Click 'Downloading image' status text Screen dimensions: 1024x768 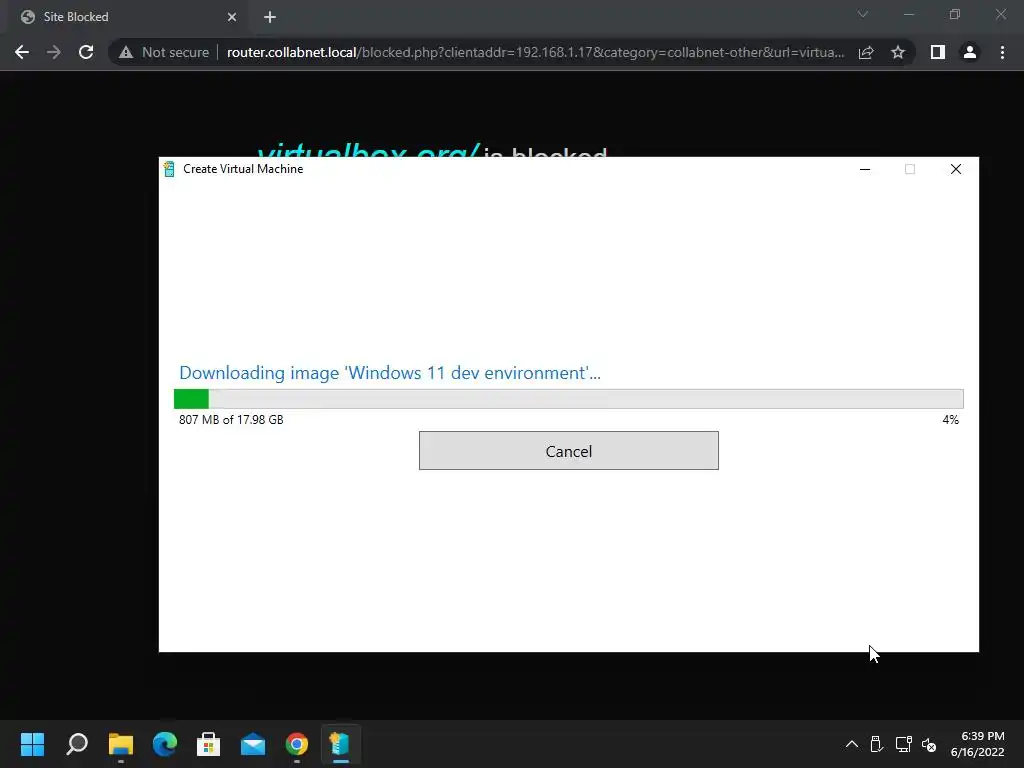coord(390,373)
